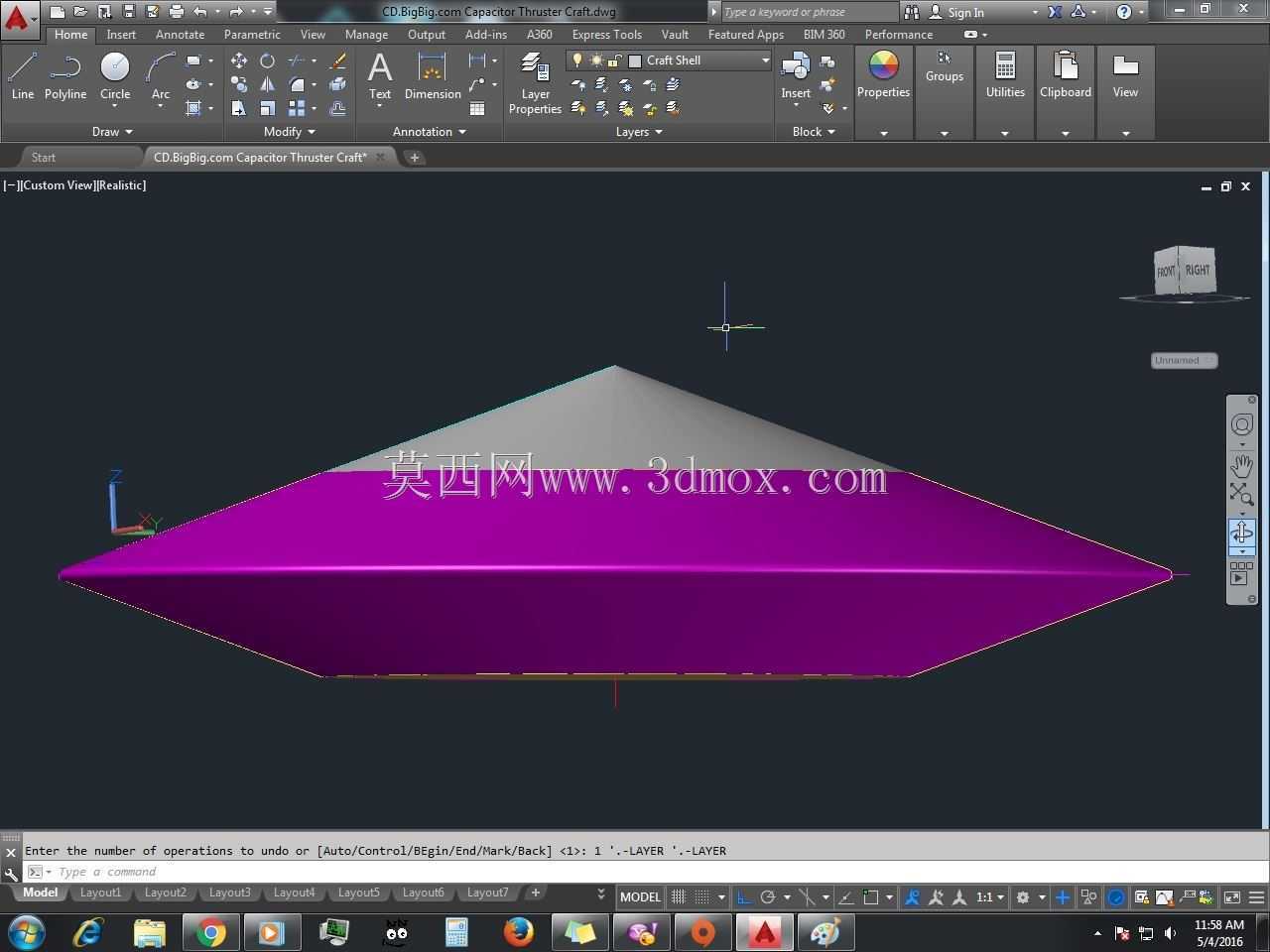Click the keyword search box
The width and height of the screenshot is (1270, 952).
808,12
